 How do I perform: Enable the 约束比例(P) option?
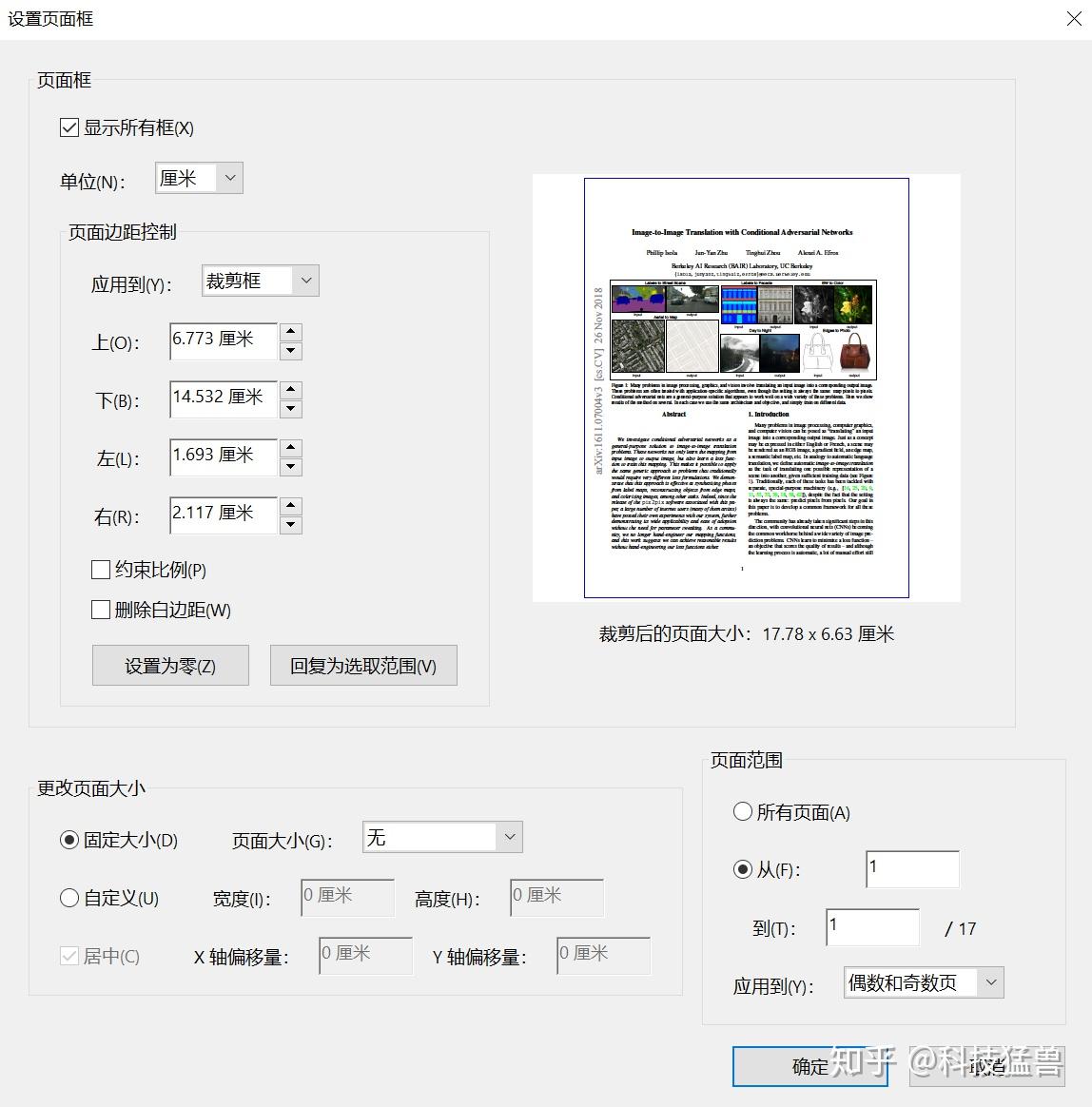[x=100, y=570]
